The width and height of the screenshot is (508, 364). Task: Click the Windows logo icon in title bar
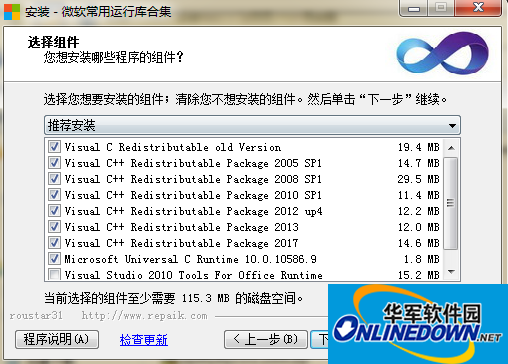click(x=12, y=12)
